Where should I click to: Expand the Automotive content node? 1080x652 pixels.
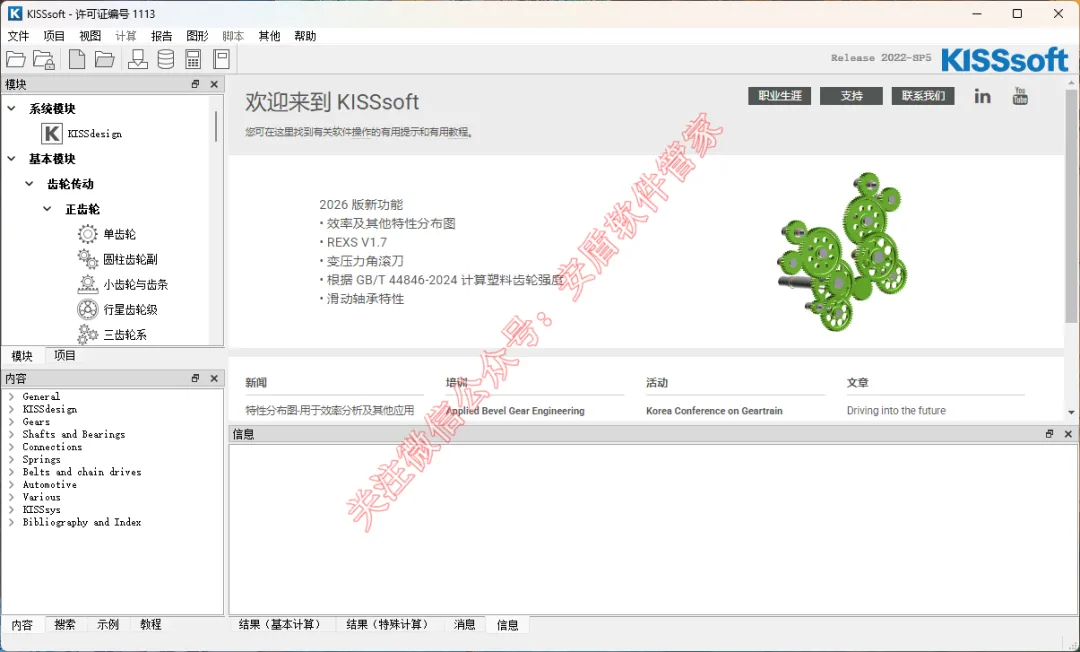pyautogui.click(x=11, y=485)
